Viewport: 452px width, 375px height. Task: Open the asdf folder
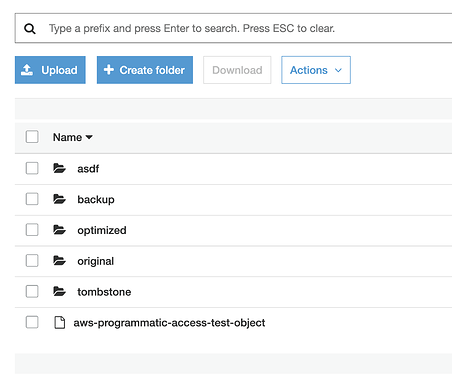pos(88,169)
